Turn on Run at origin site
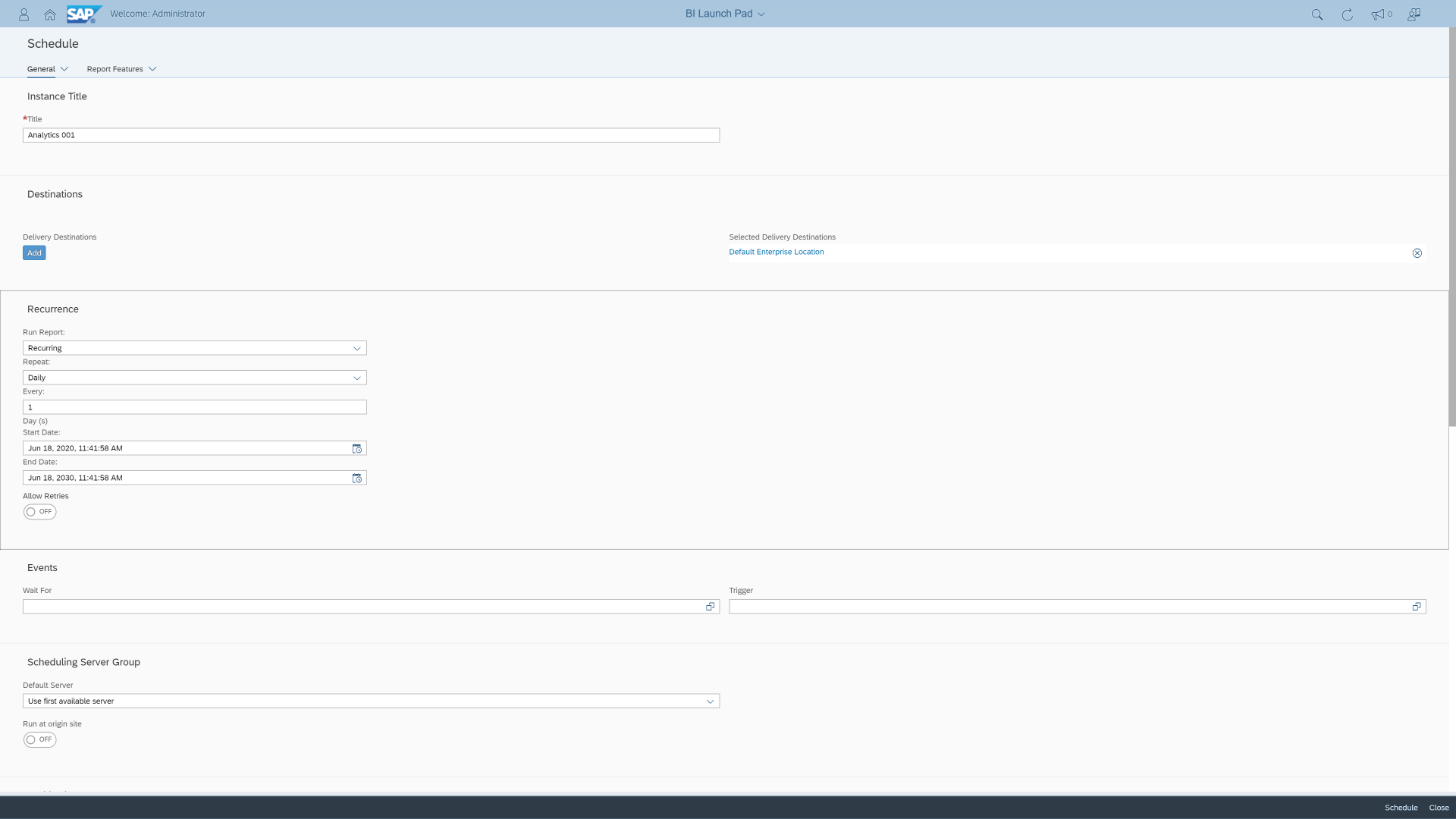1456x819 pixels. coord(39,739)
